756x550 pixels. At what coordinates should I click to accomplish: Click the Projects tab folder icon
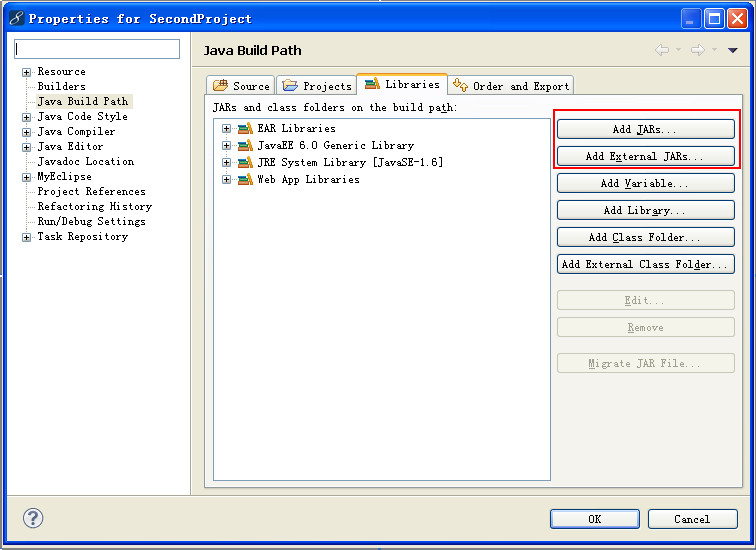click(x=290, y=85)
